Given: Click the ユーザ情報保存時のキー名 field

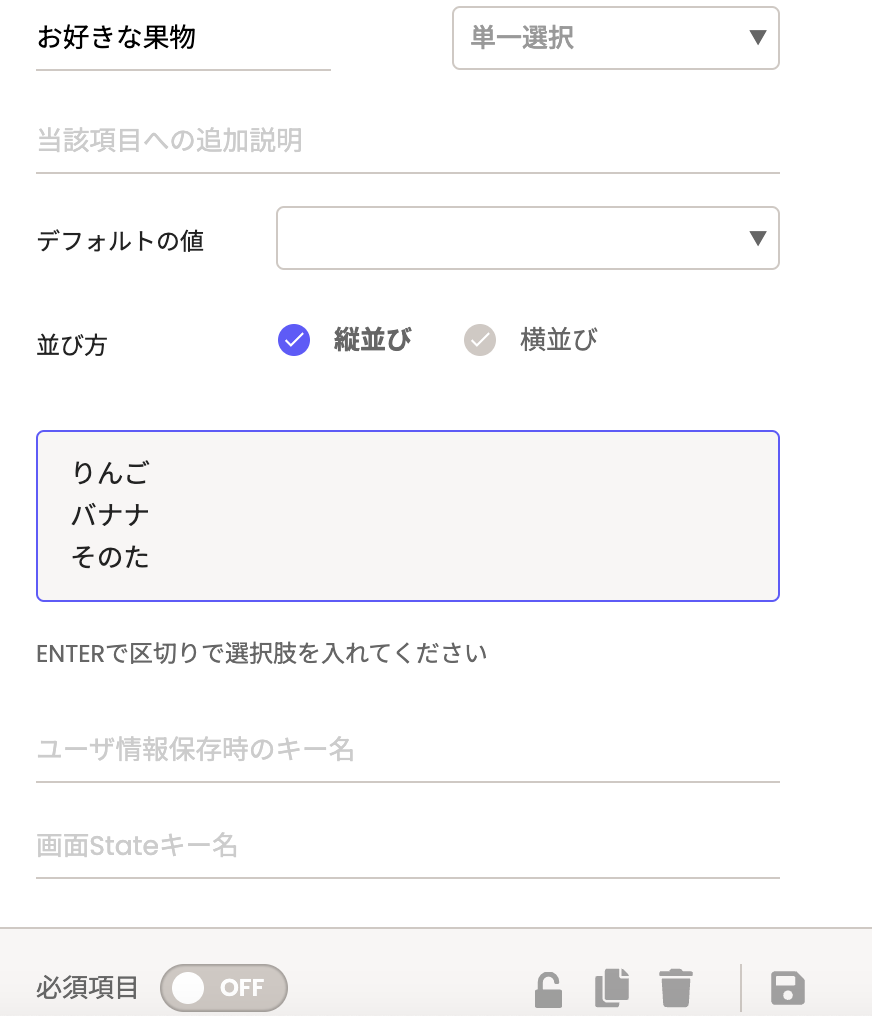Looking at the screenshot, I should (x=407, y=749).
